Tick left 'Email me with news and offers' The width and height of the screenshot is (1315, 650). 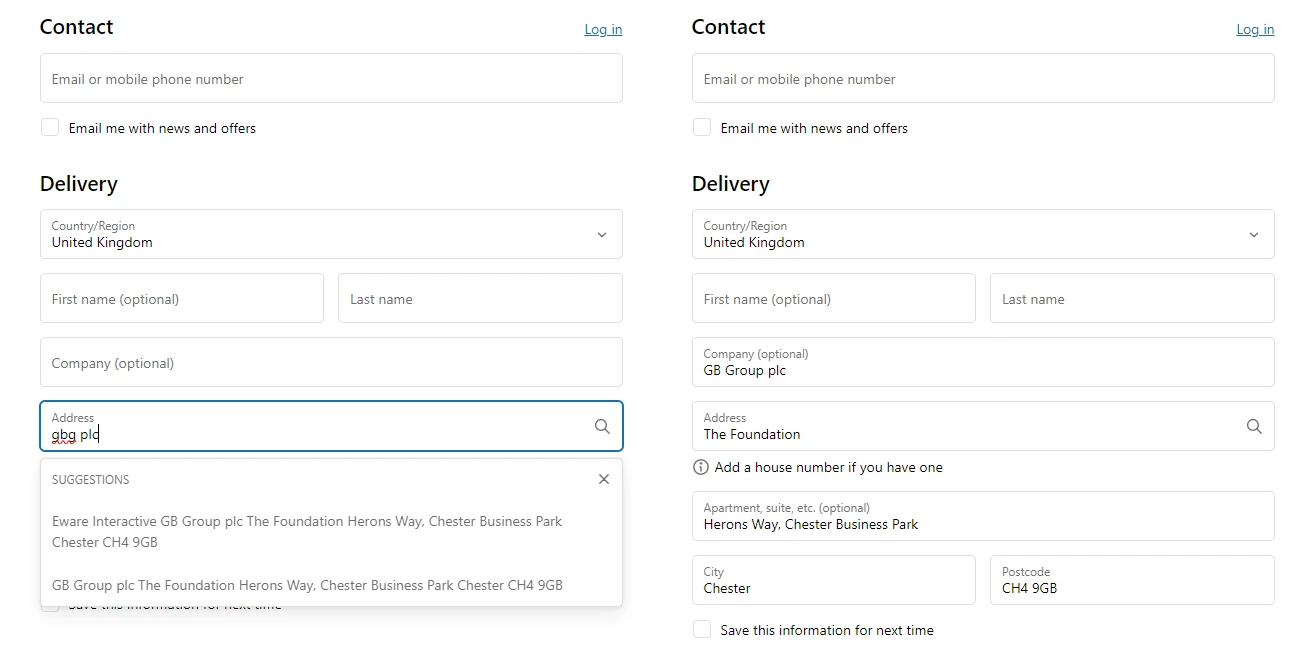(x=50, y=128)
